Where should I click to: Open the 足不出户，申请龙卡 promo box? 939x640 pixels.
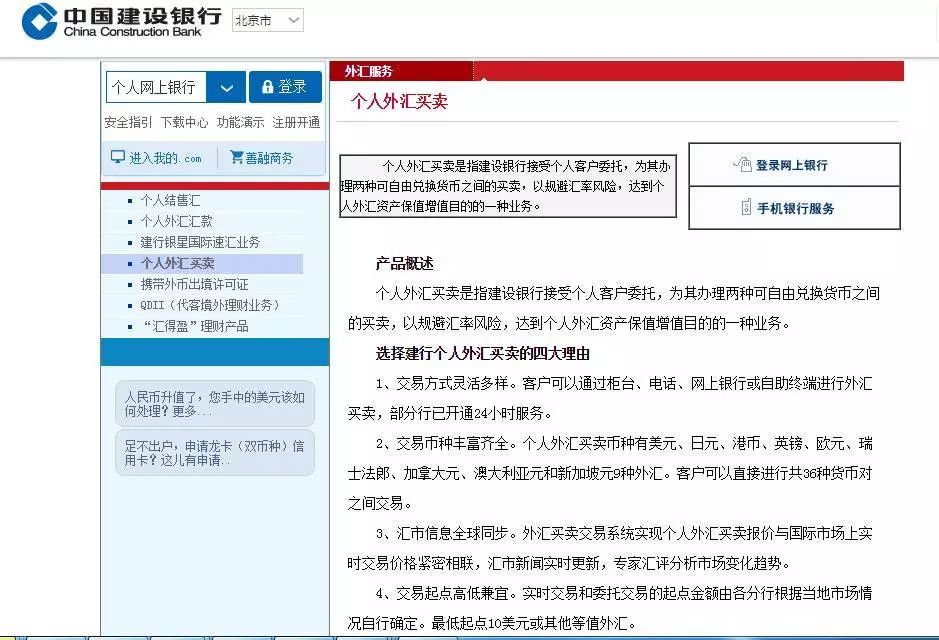tap(214, 453)
